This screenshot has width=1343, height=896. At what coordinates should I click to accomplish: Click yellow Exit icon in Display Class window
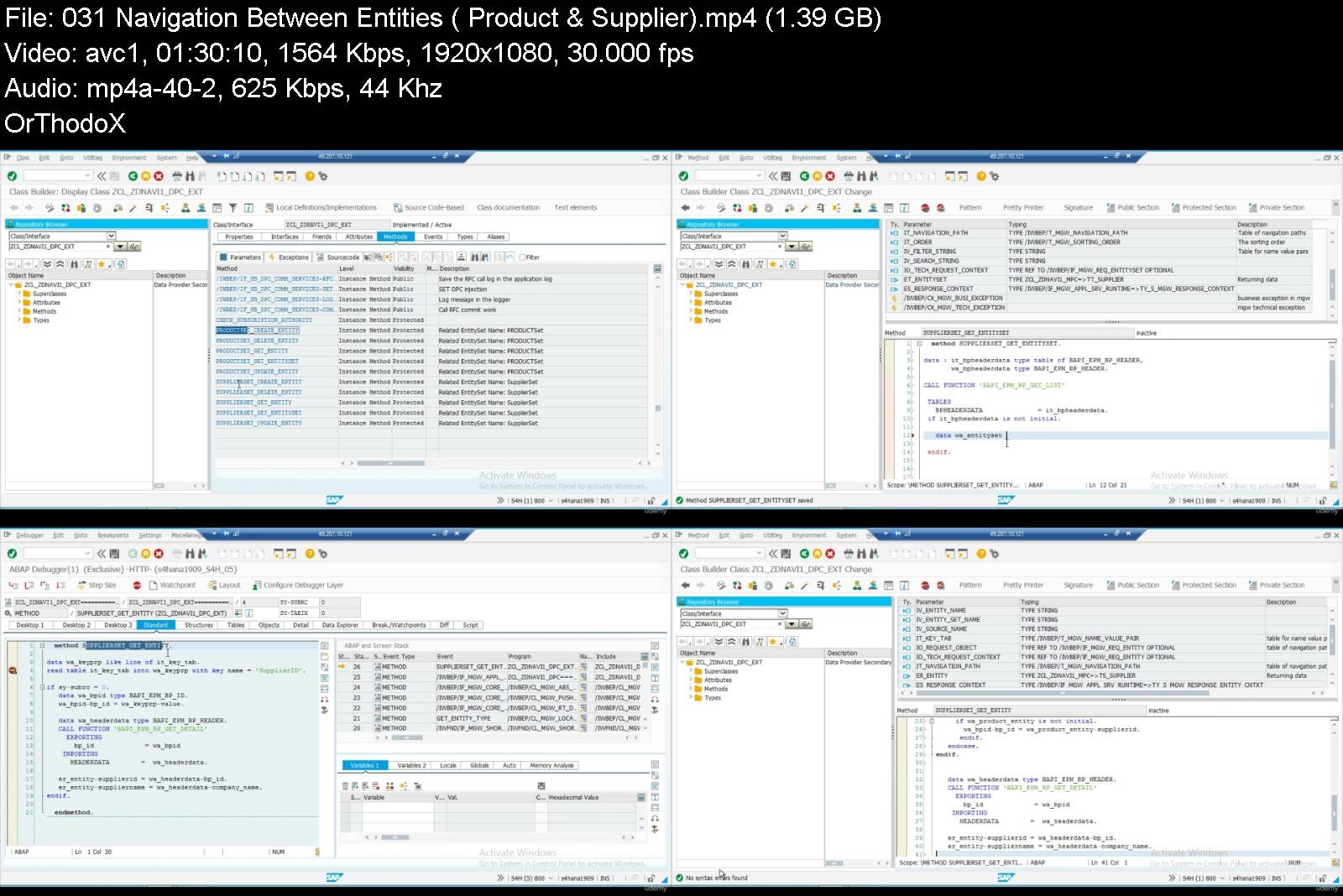pyautogui.click(x=145, y=176)
